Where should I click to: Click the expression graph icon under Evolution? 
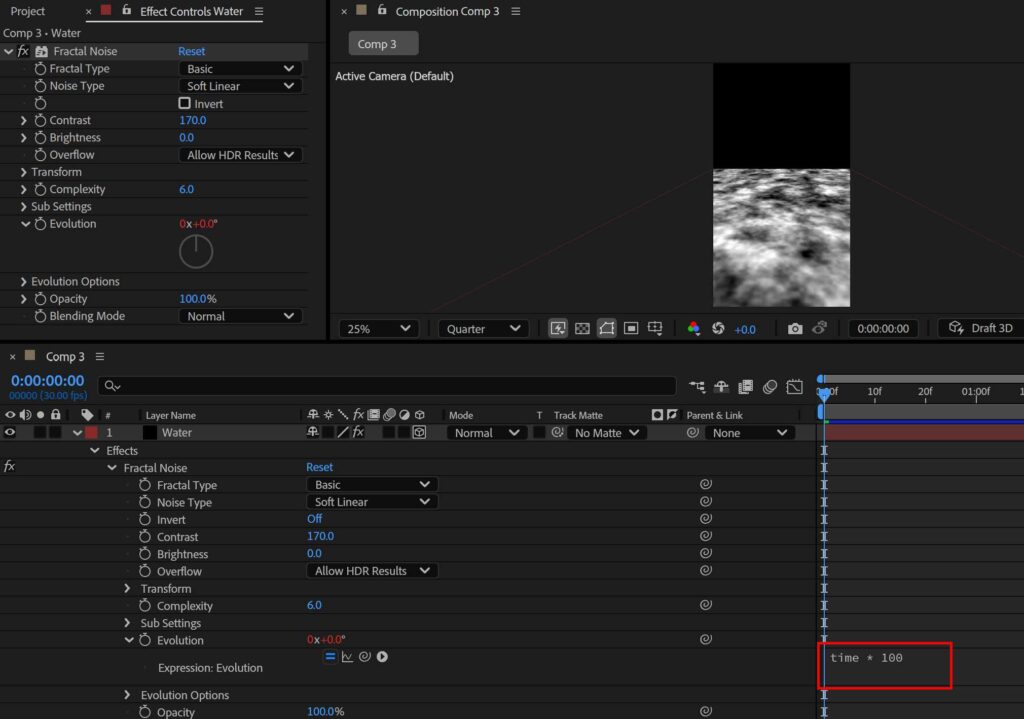click(347, 657)
